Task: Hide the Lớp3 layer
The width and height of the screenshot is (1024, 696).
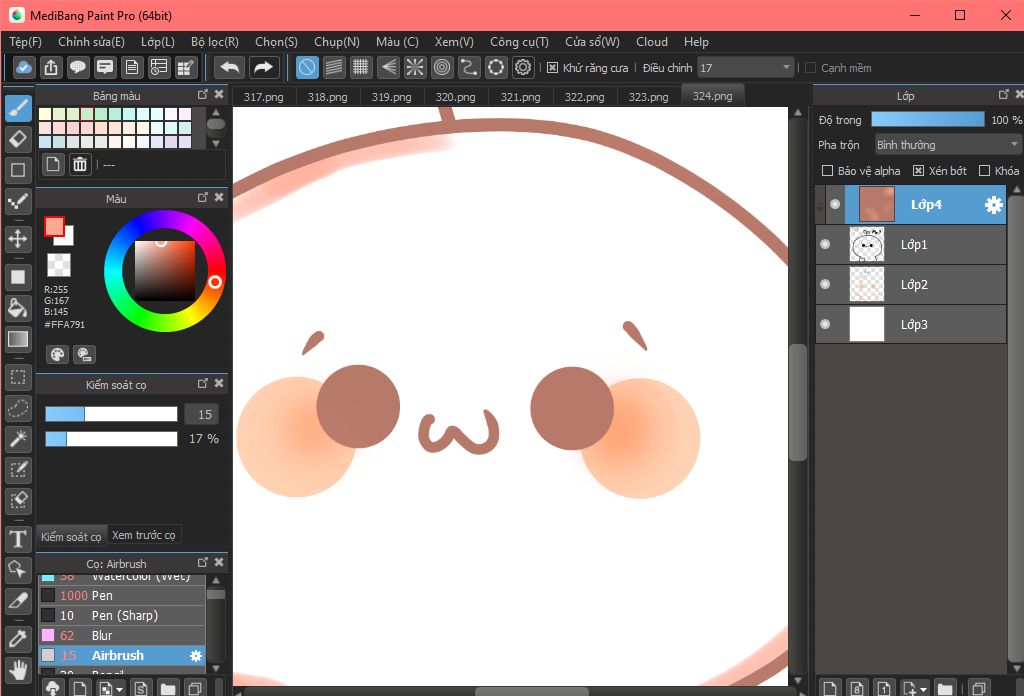Action: tap(825, 324)
